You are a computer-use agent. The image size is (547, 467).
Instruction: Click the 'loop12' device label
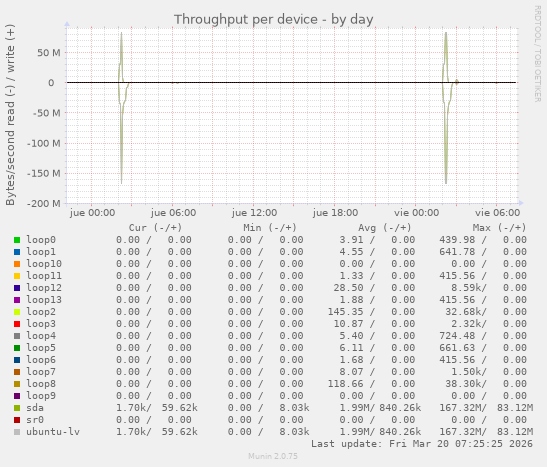(44, 288)
